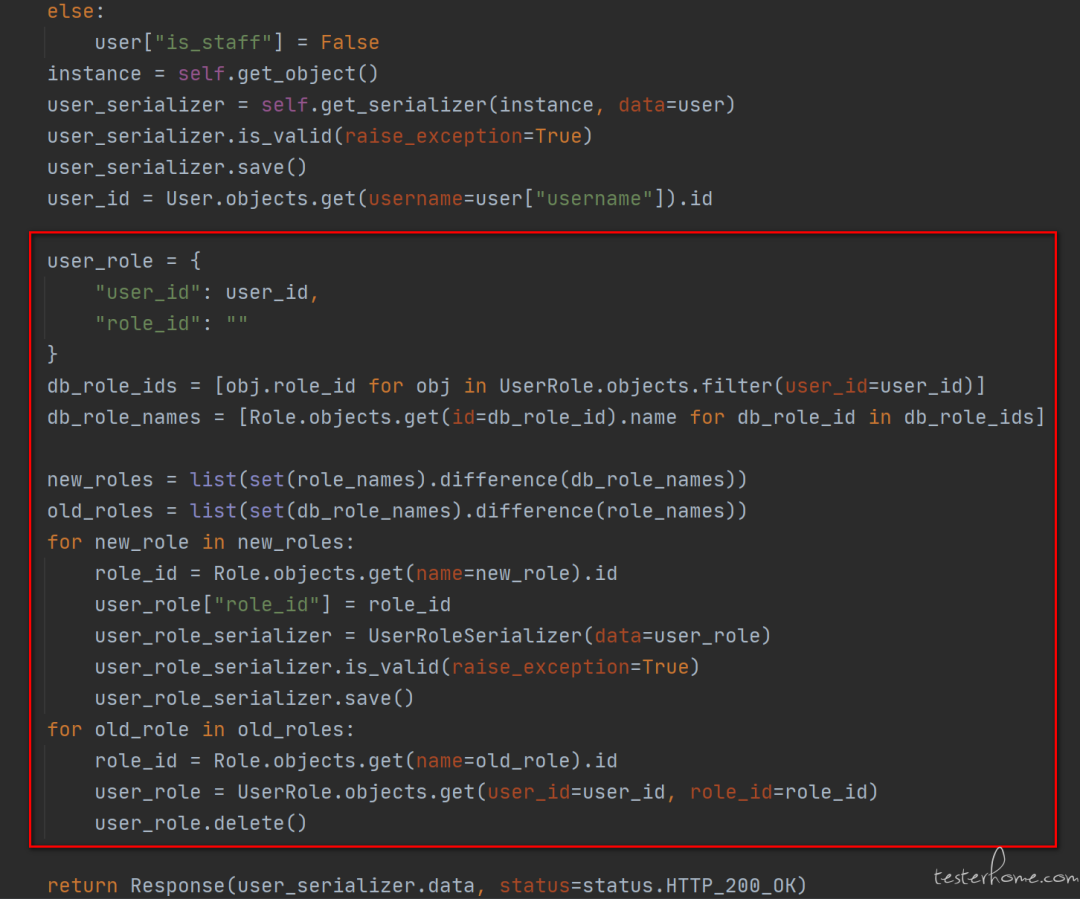
Task: Click the line 'user_serializer.is_valid(raise_exception=True)'
Action: 320,136
